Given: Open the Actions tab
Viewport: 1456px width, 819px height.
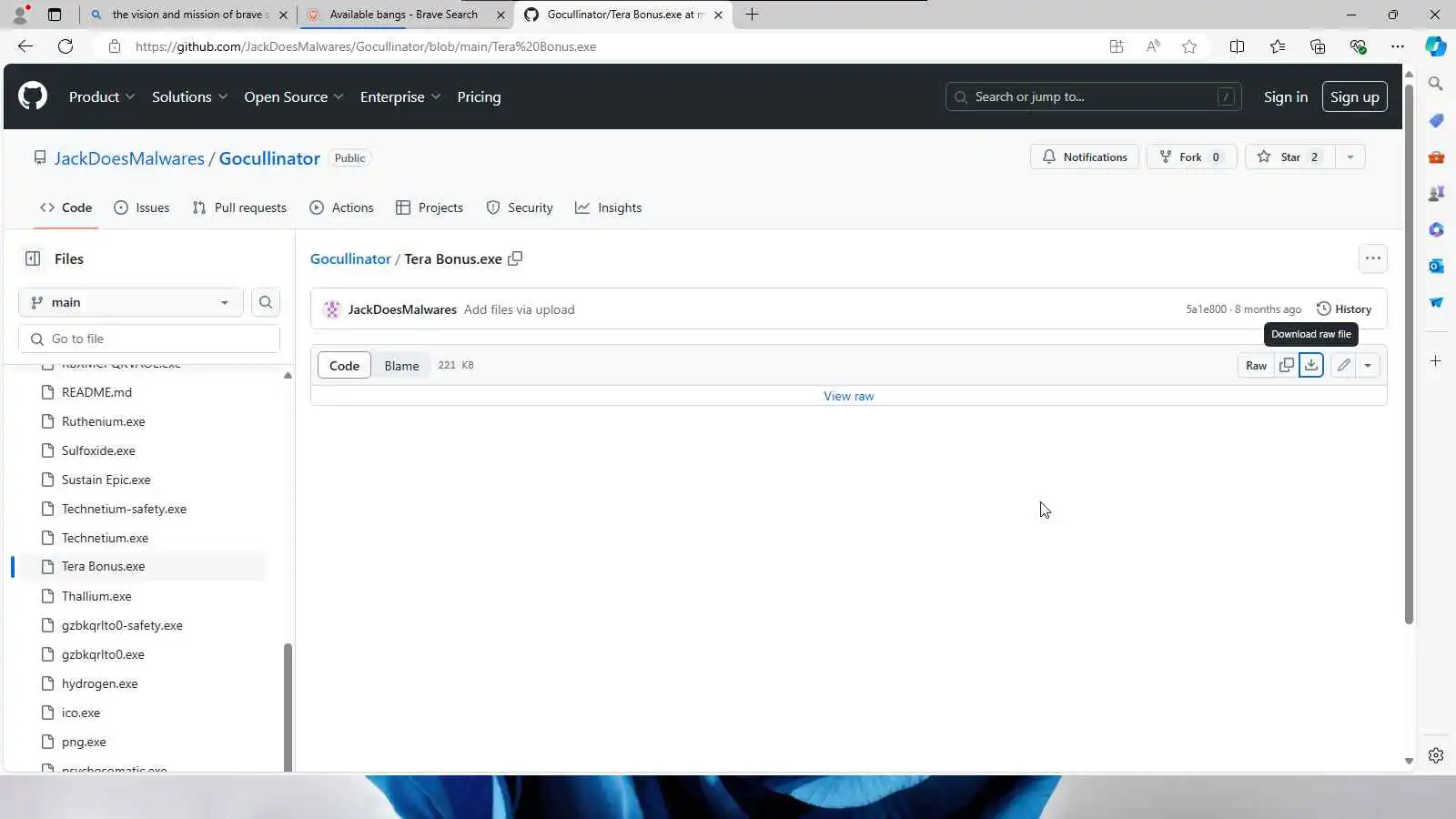Looking at the screenshot, I should (342, 207).
